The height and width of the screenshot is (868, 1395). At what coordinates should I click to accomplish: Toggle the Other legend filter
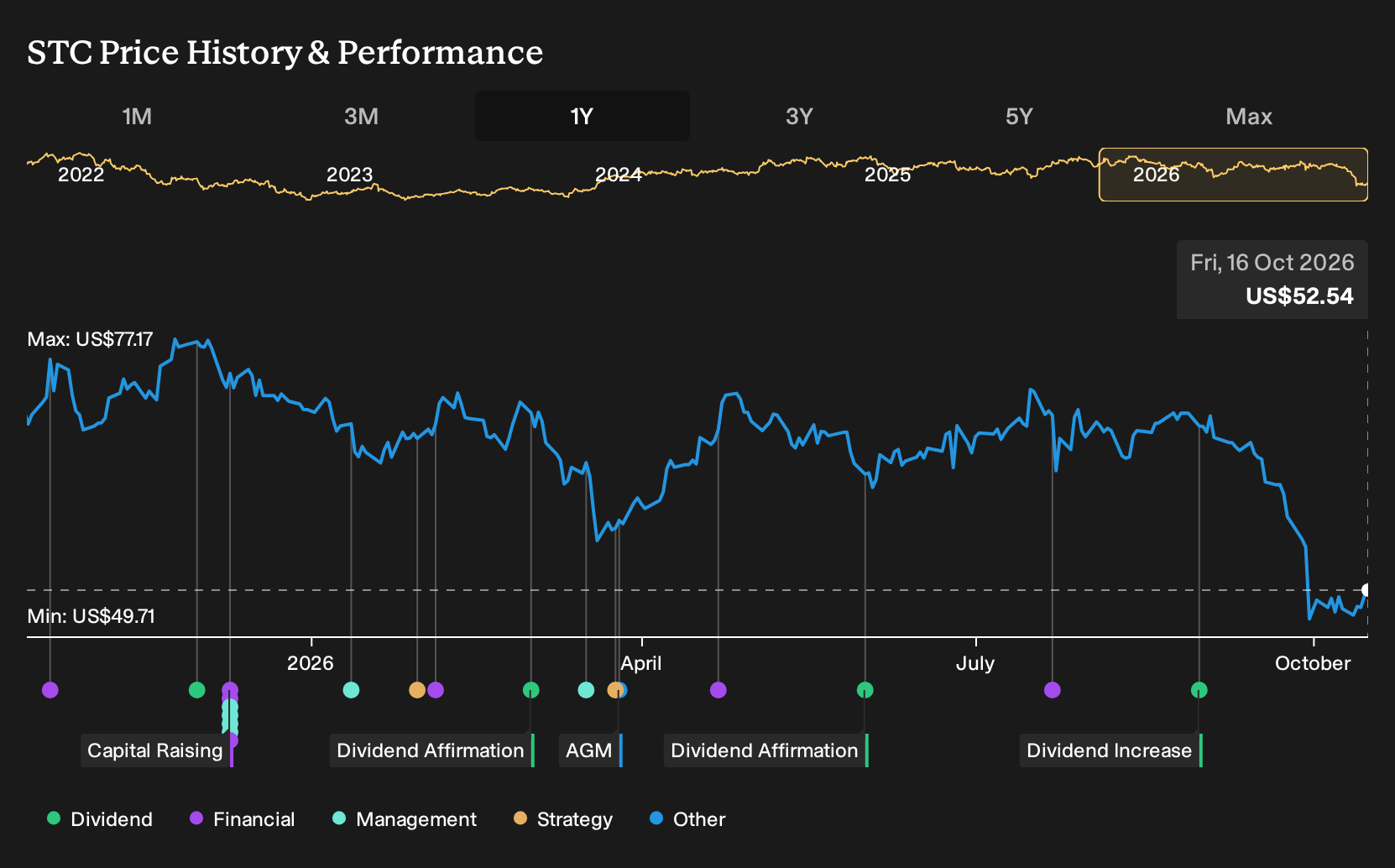[x=687, y=819]
